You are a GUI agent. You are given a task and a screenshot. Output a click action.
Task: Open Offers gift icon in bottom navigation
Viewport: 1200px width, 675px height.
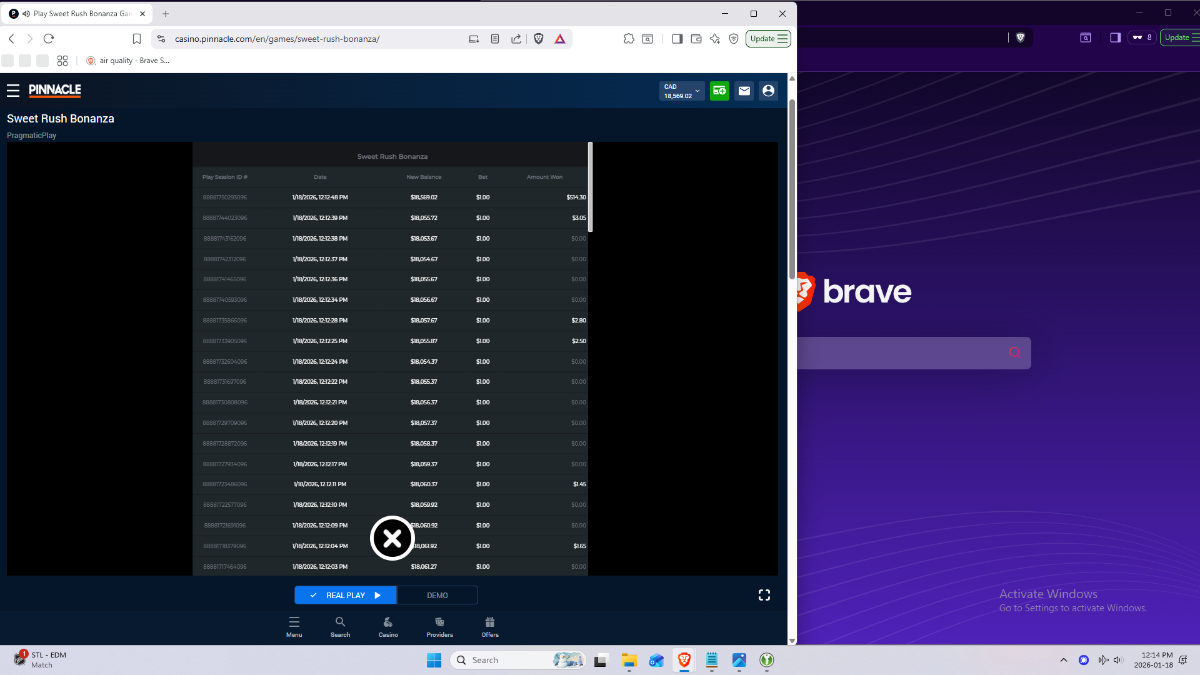click(490, 627)
